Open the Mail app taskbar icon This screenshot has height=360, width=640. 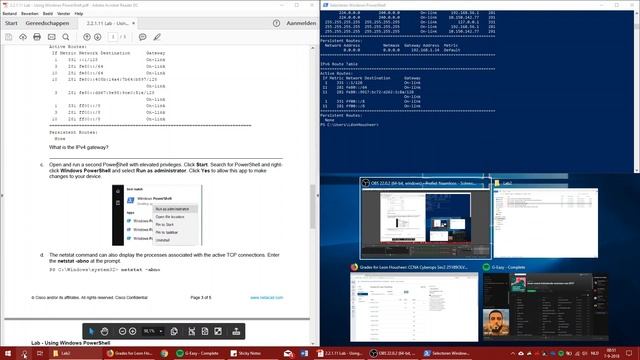pos(288,353)
